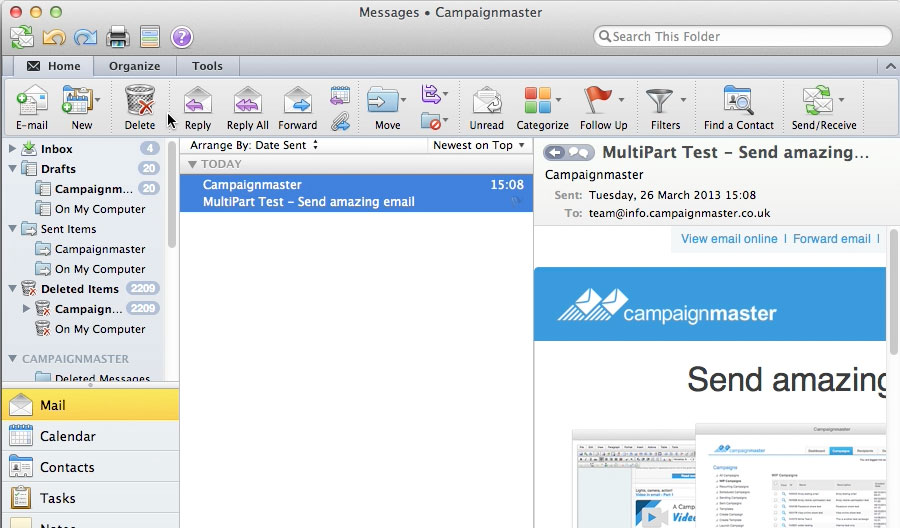Image resolution: width=900 pixels, height=528 pixels.
Task: Collapse the CAMPAIGNMASTER section
Action: (12, 359)
